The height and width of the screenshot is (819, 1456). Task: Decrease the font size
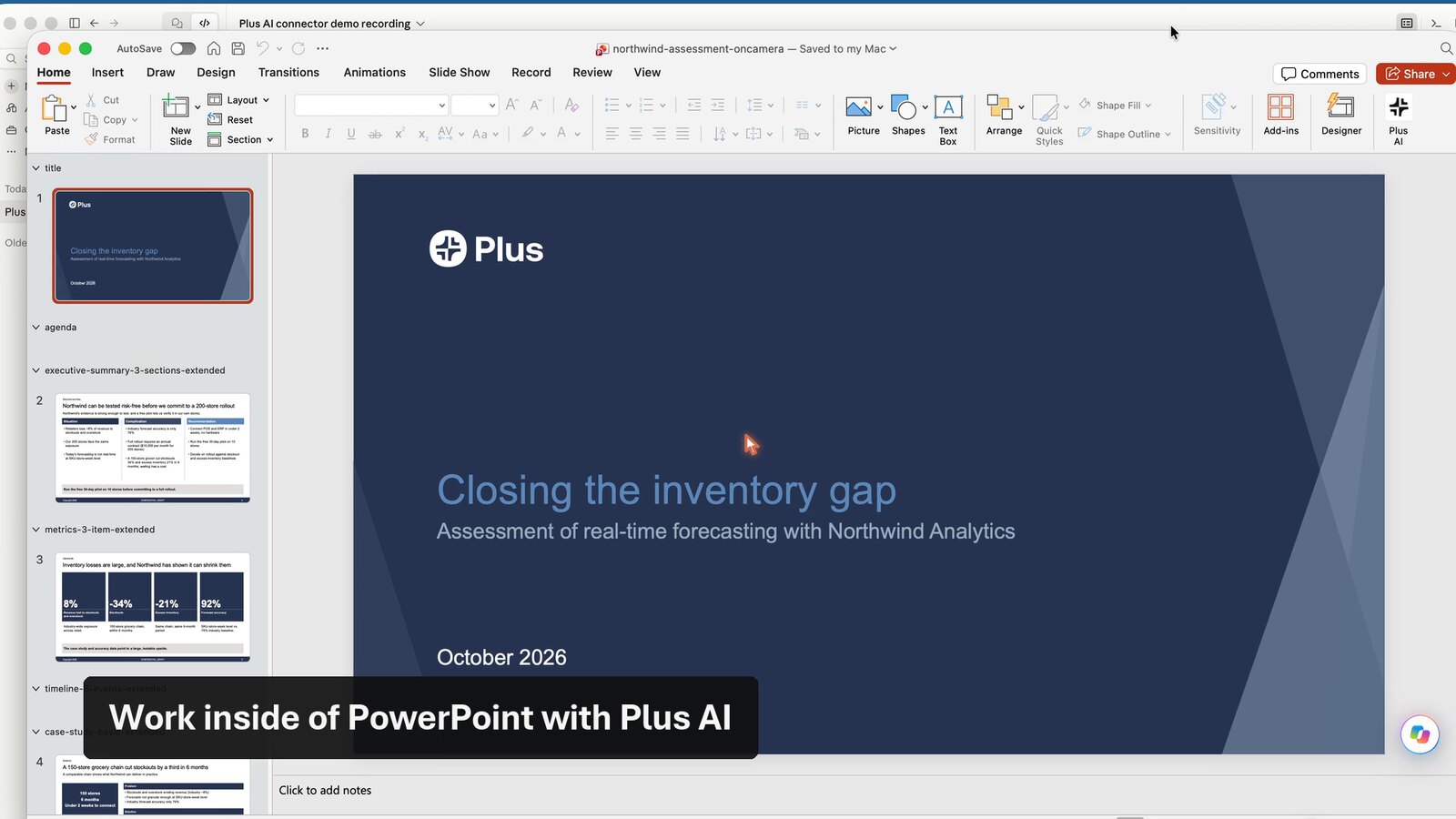[536, 105]
